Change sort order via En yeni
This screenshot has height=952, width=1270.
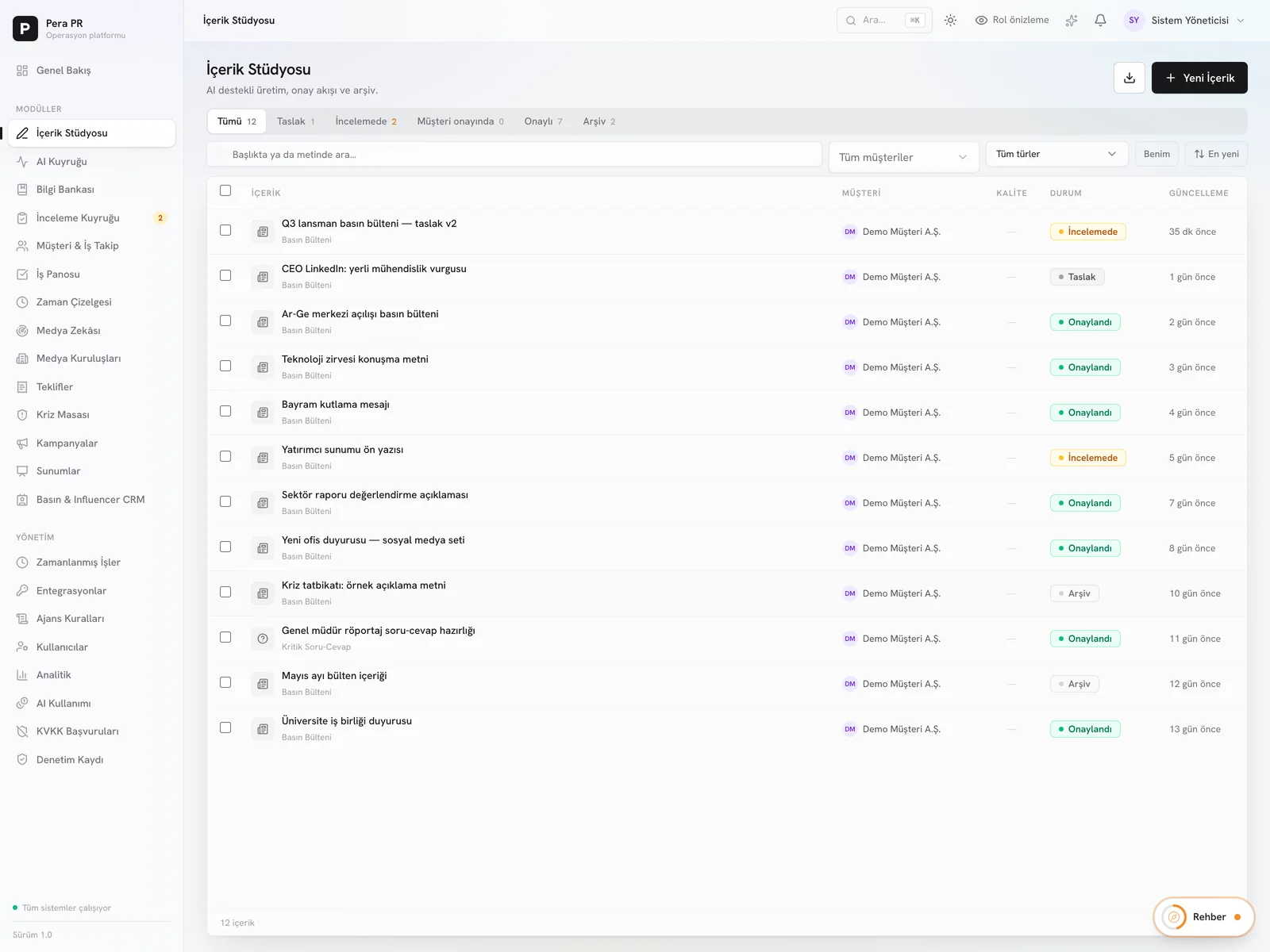pos(1216,154)
